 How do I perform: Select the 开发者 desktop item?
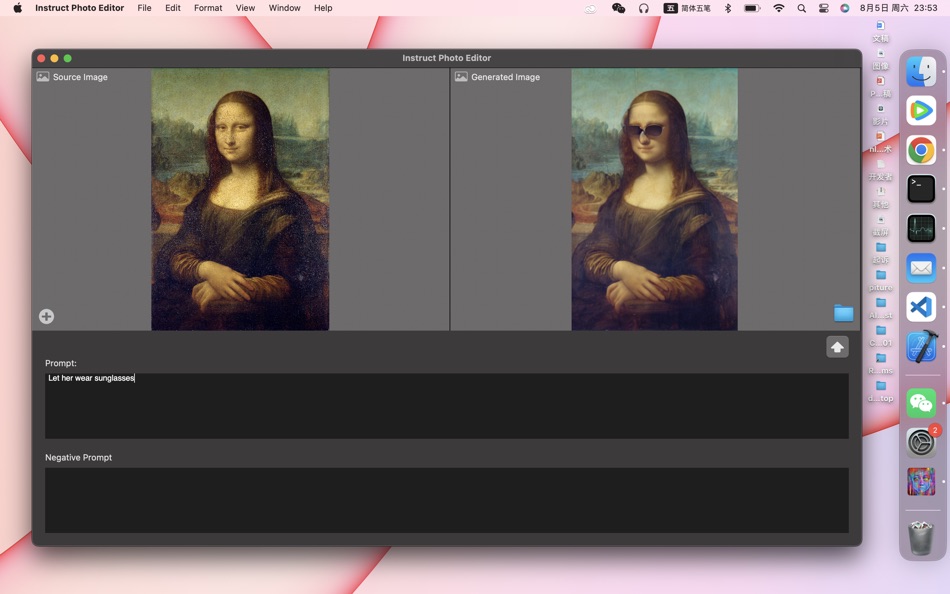point(880,170)
